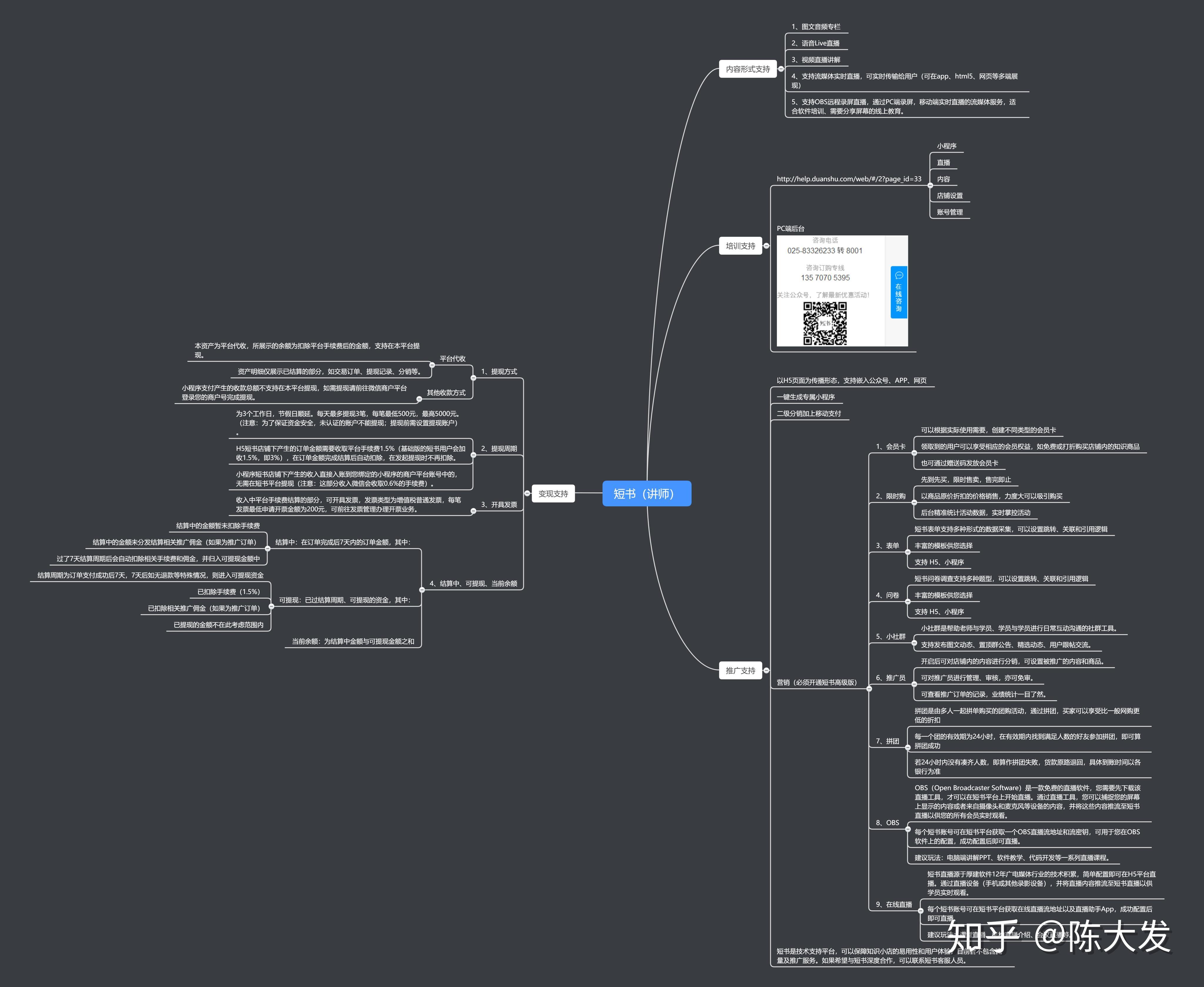Select the 为3个工作日，节假日顺延 node

click(348, 423)
